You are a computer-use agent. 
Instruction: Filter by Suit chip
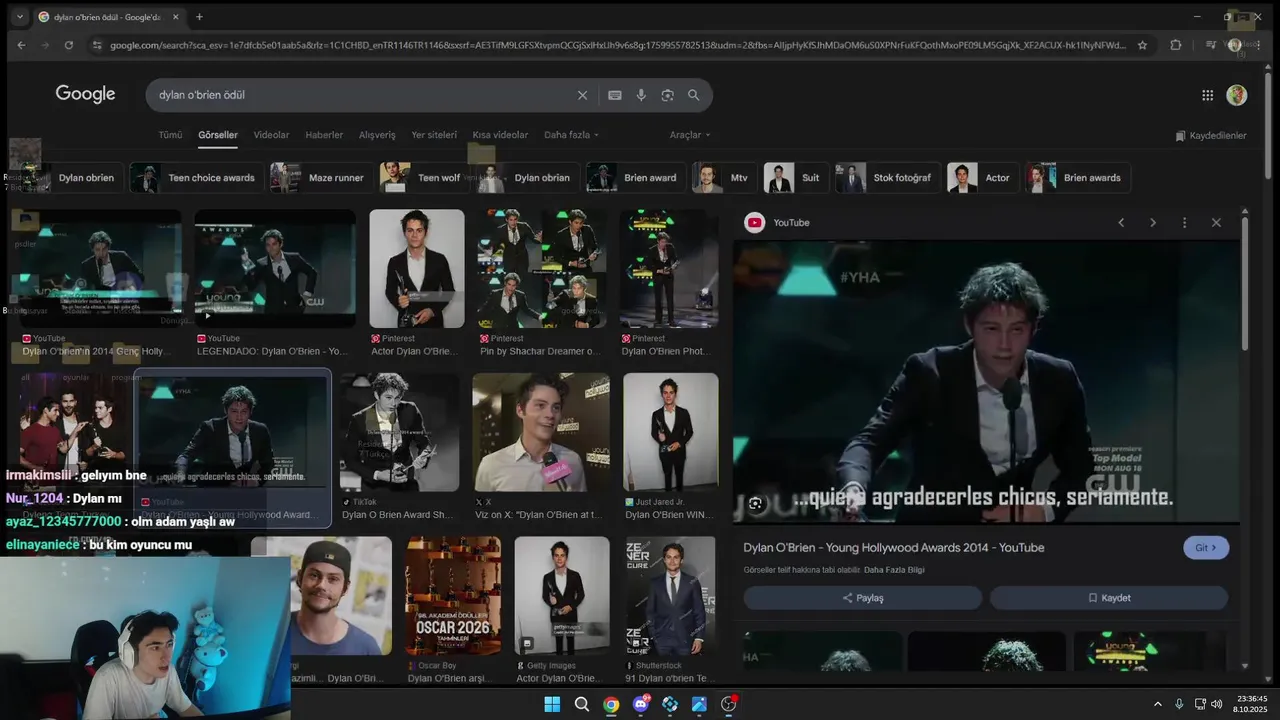[794, 178]
